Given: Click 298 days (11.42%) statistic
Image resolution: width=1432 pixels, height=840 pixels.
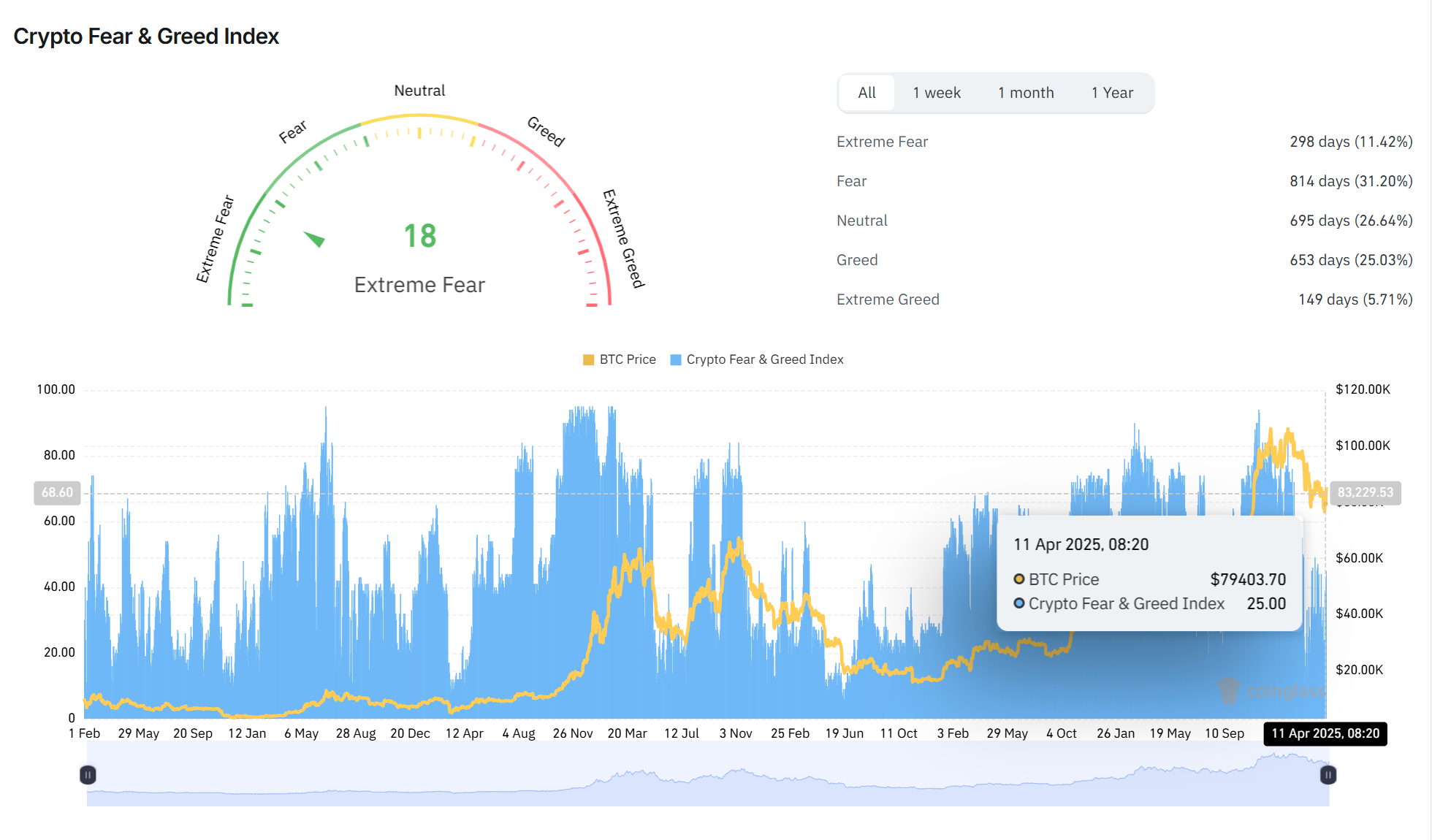Looking at the screenshot, I should point(1351,142).
